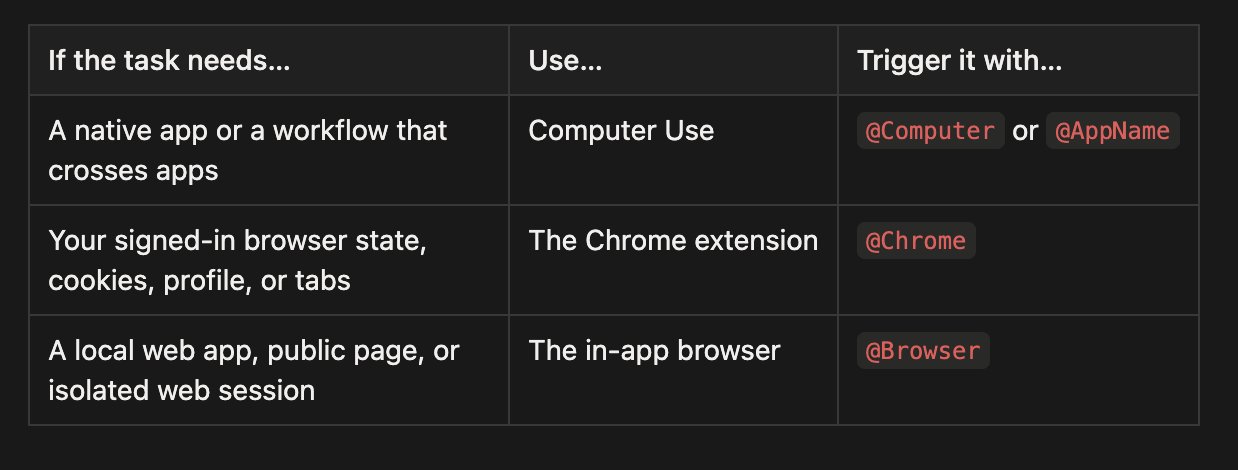Select the "isolated web session" text
The height and width of the screenshot is (470, 1238).
181,390
